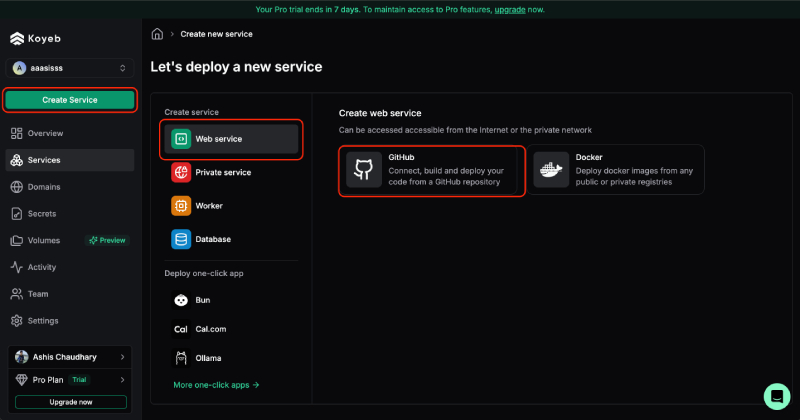Click the Trial badge
The height and width of the screenshot is (420, 800).
(79, 380)
